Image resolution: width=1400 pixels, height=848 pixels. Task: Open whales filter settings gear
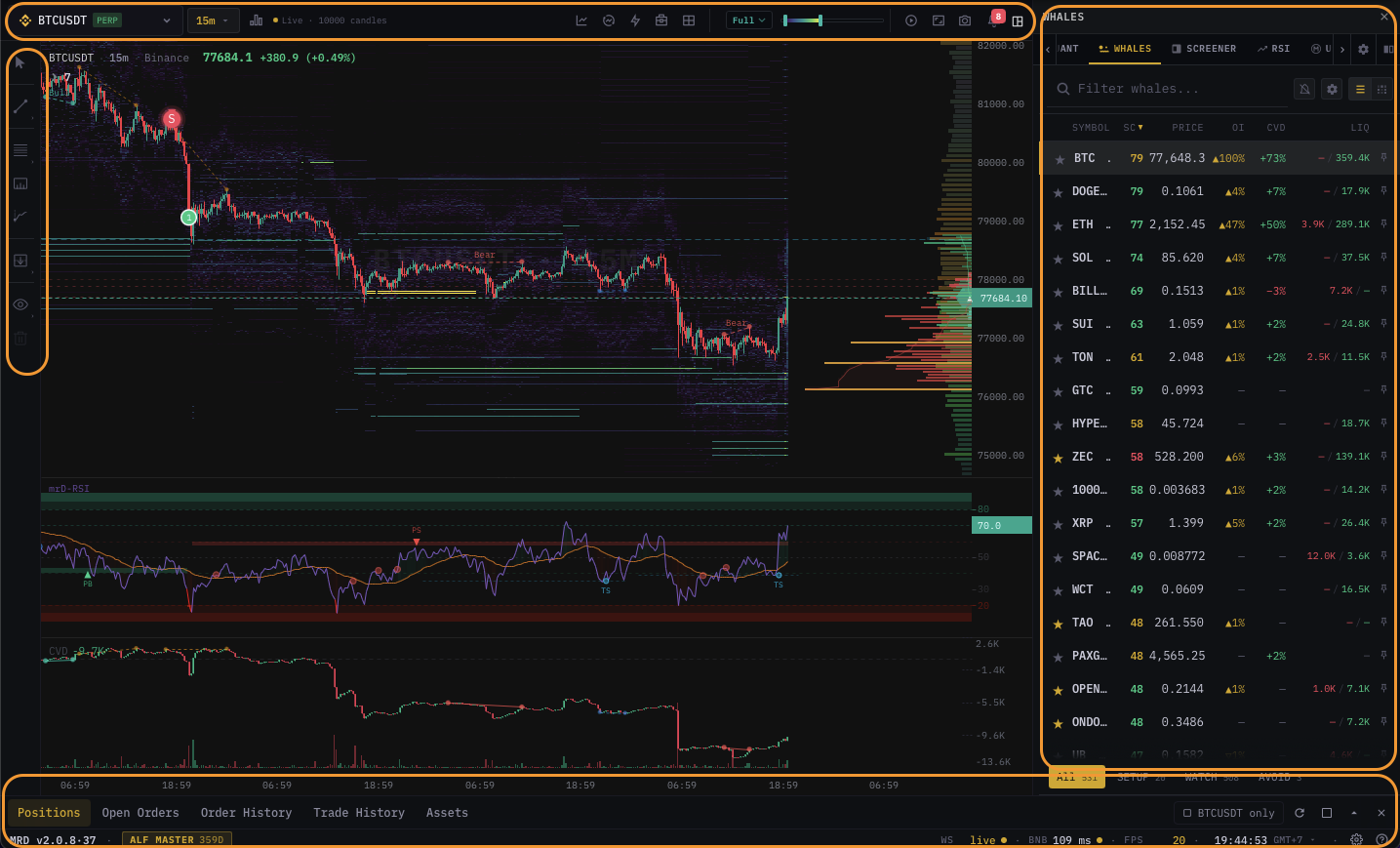coord(1332,89)
